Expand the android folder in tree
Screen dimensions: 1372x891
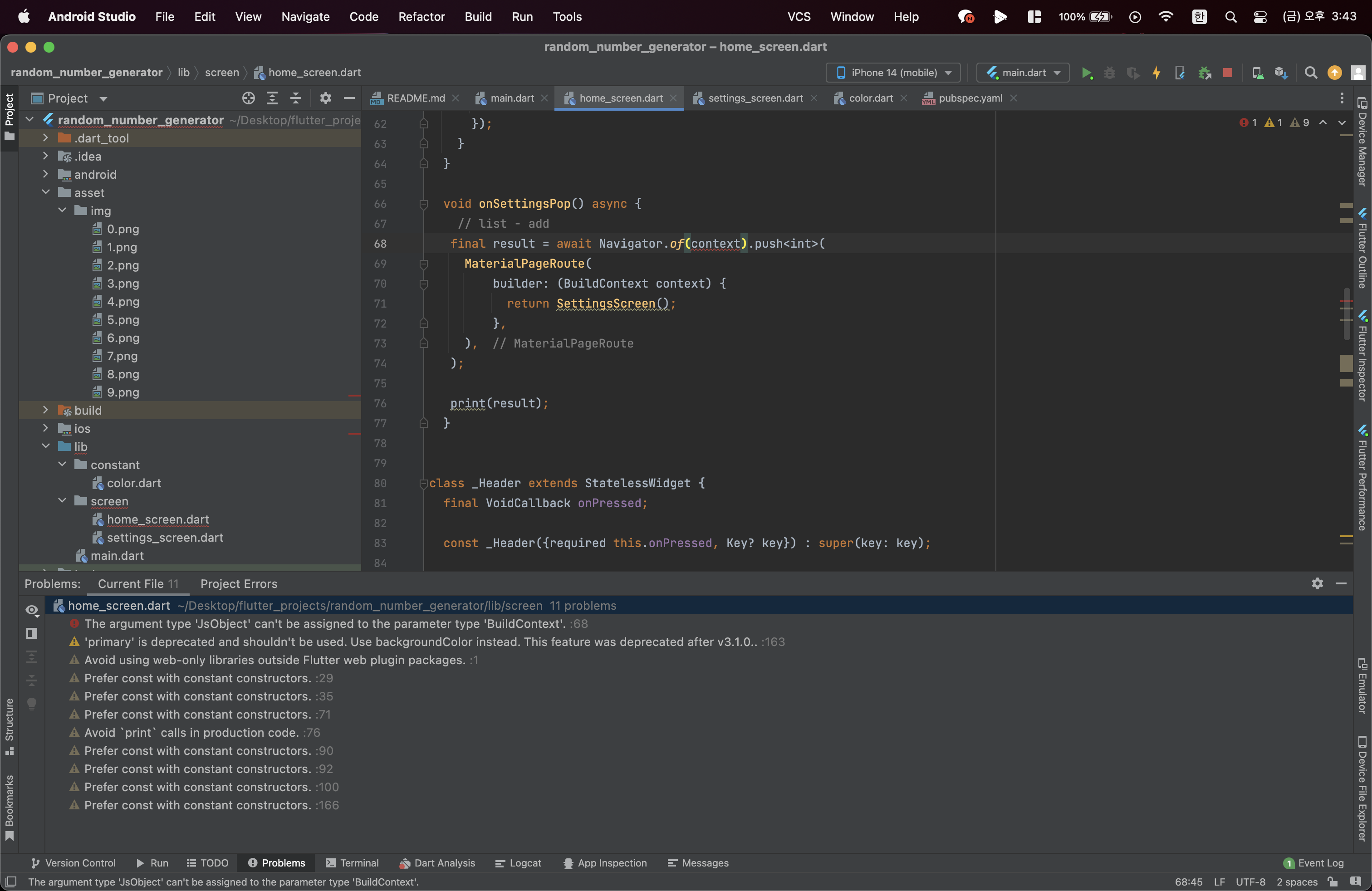[x=45, y=174]
